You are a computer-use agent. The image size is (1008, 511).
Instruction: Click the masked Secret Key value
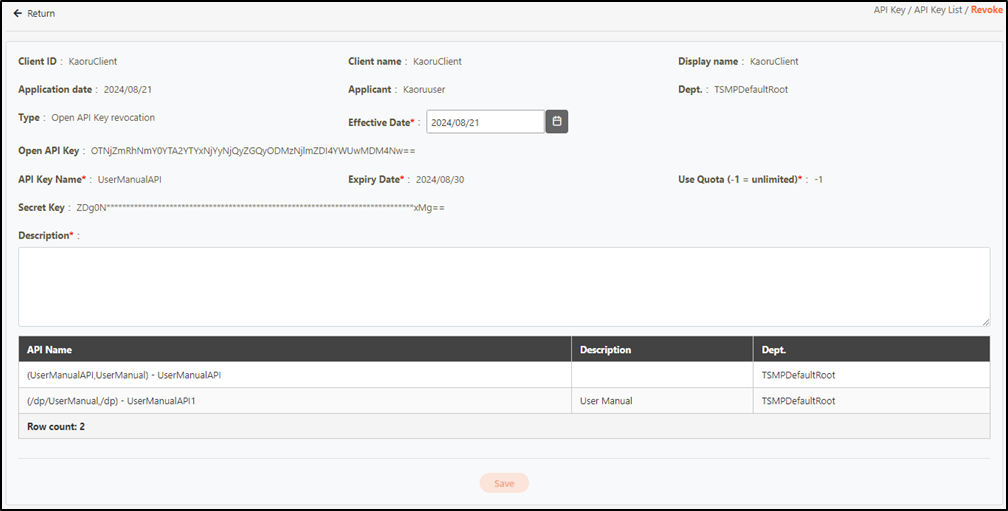[260, 208]
